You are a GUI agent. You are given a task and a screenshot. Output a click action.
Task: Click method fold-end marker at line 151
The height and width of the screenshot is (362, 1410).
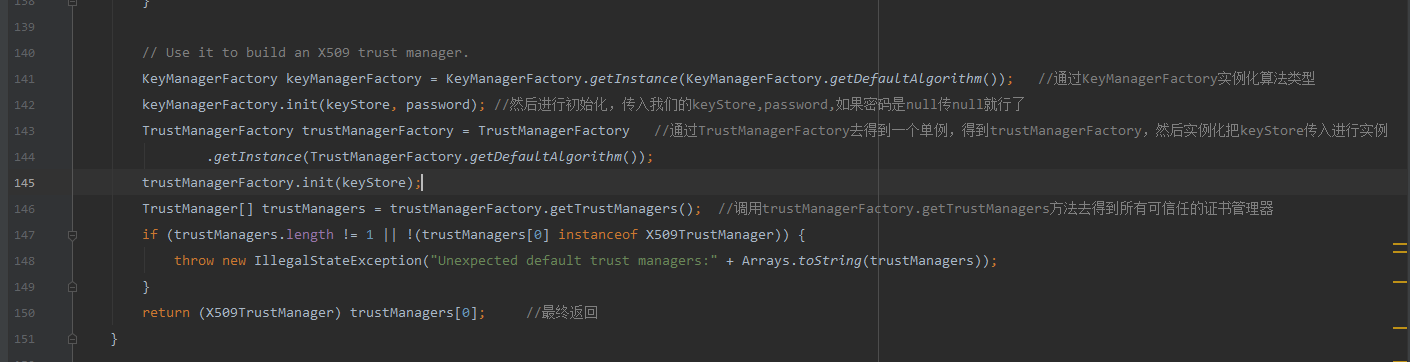coord(73,339)
